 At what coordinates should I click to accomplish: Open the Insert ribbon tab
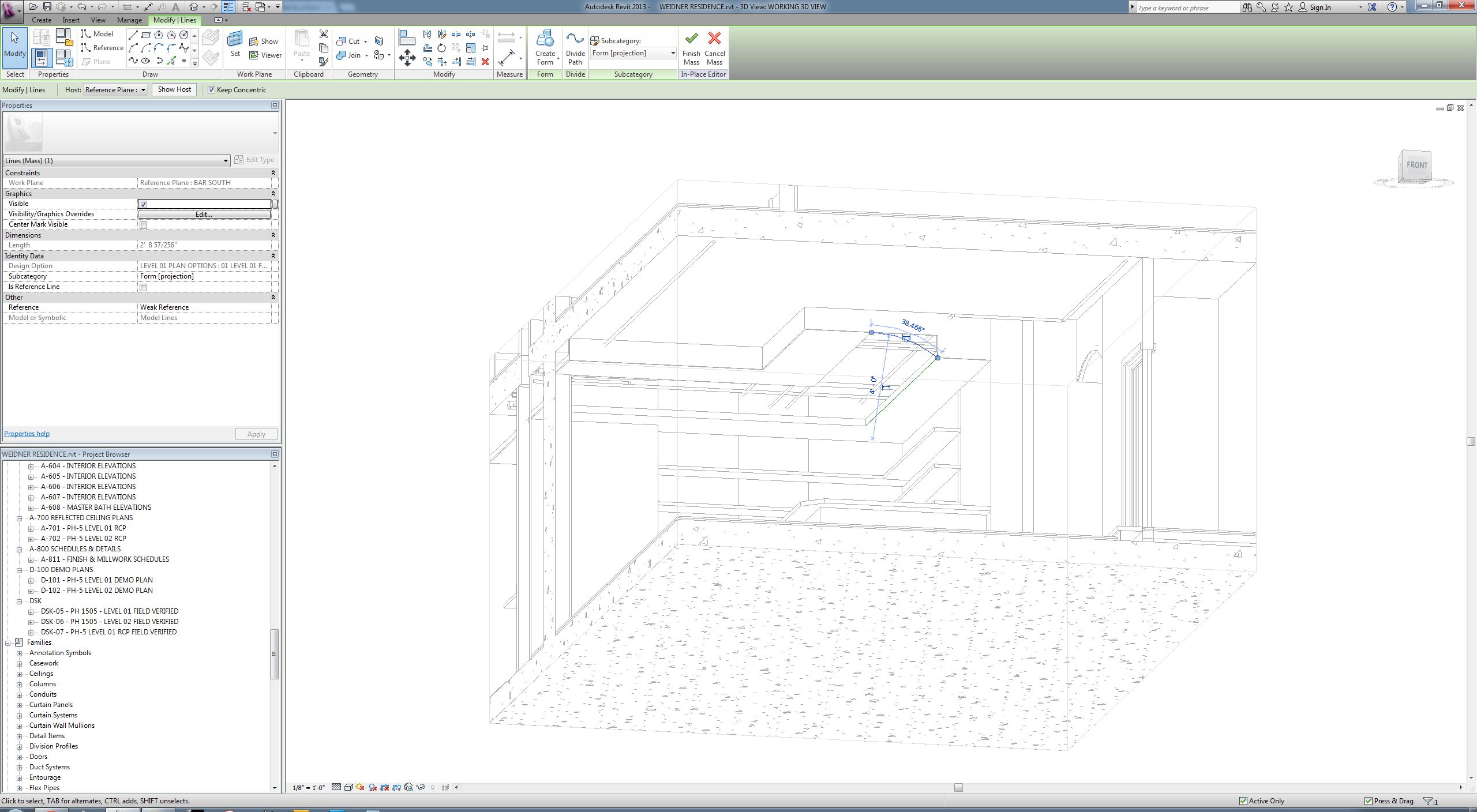pyautogui.click(x=71, y=20)
